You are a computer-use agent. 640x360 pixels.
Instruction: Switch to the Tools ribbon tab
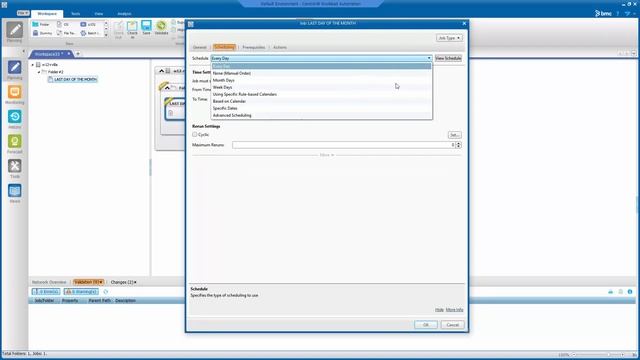[76, 13]
